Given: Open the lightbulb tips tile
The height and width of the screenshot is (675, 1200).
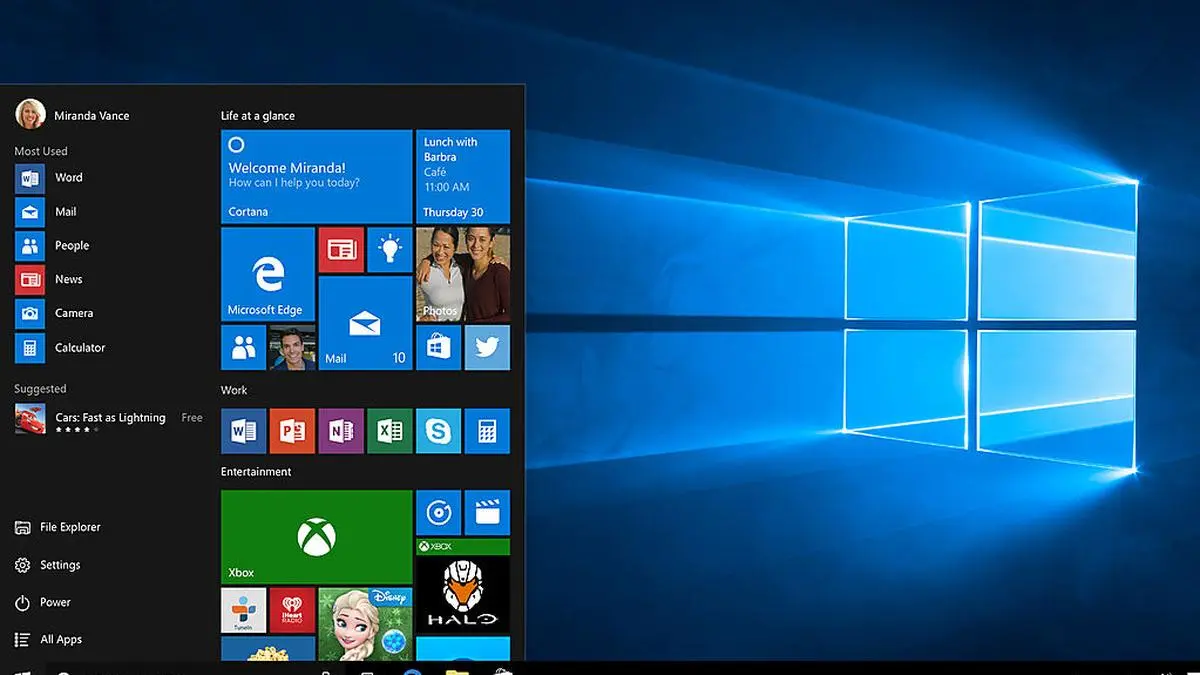Looking at the screenshot, I should [389, 250].
